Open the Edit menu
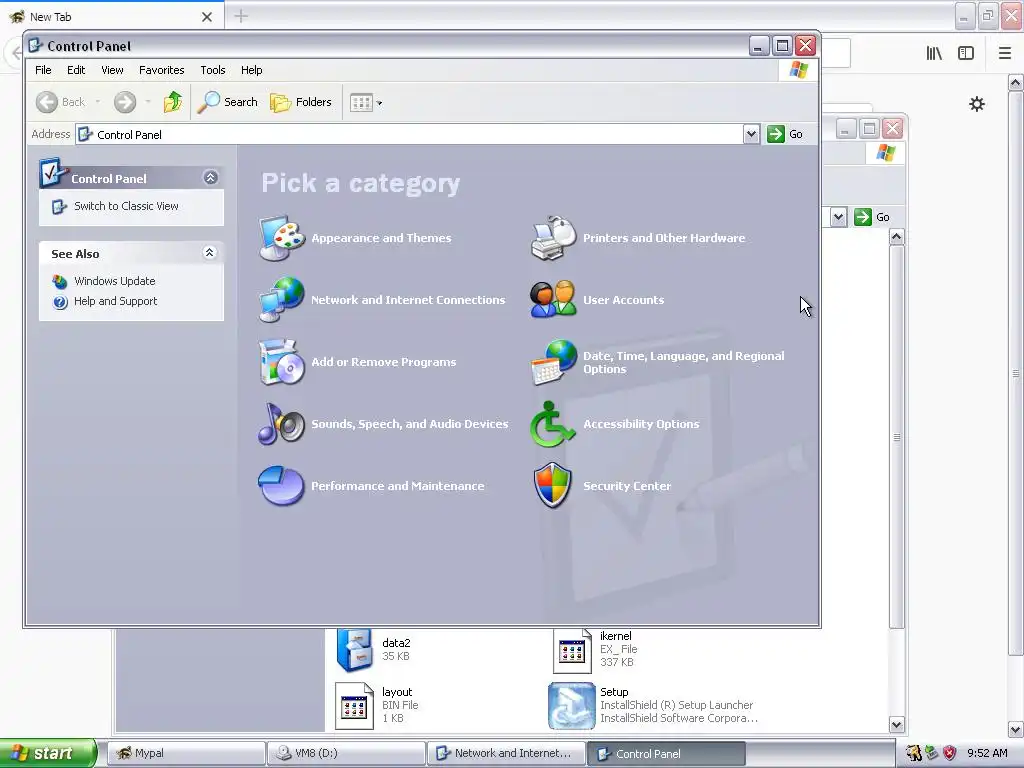Viewport: 1024px width, 768px height. click(x=76, y=70)
